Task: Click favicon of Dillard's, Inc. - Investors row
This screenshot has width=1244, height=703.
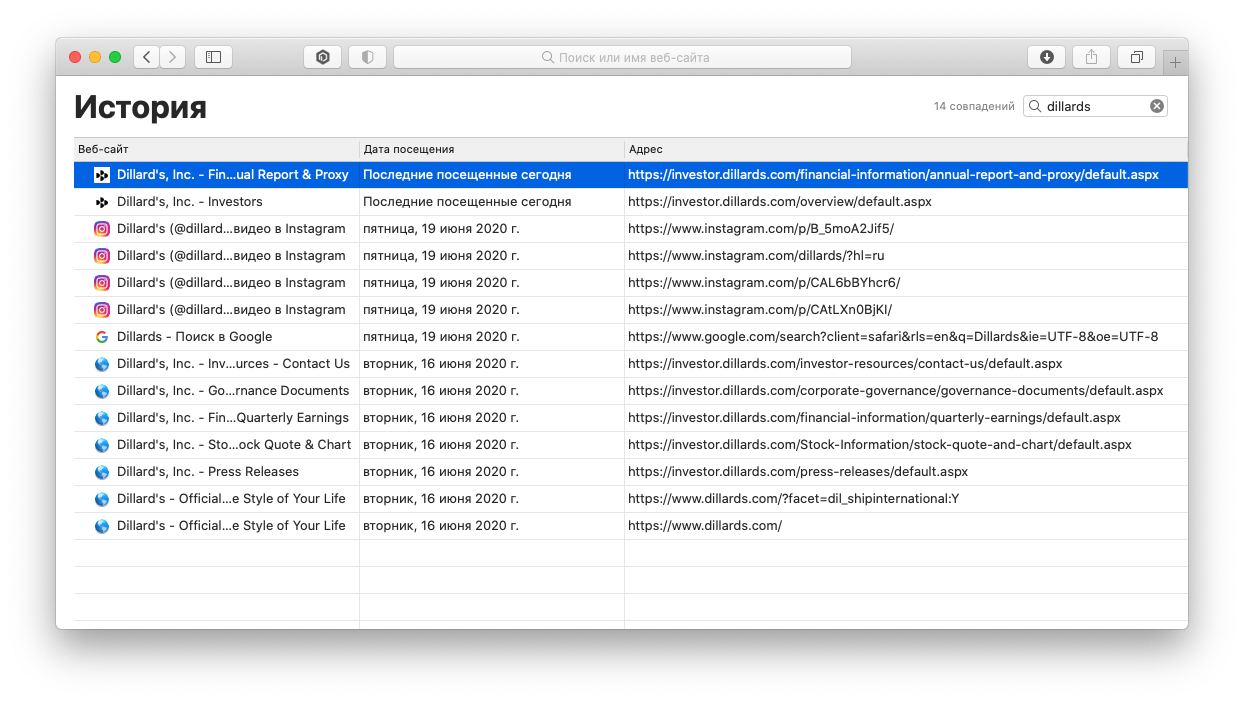Action: click(x=102, y=202)
